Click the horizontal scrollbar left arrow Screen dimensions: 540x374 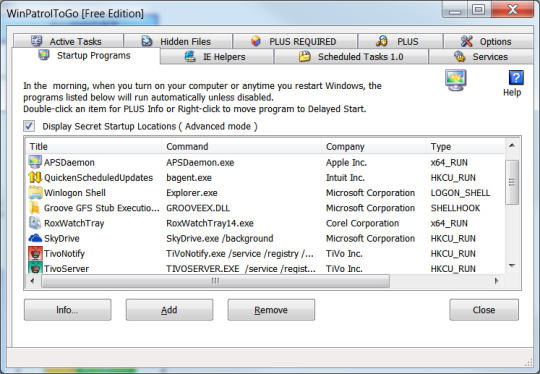click(x=32, y=281)
